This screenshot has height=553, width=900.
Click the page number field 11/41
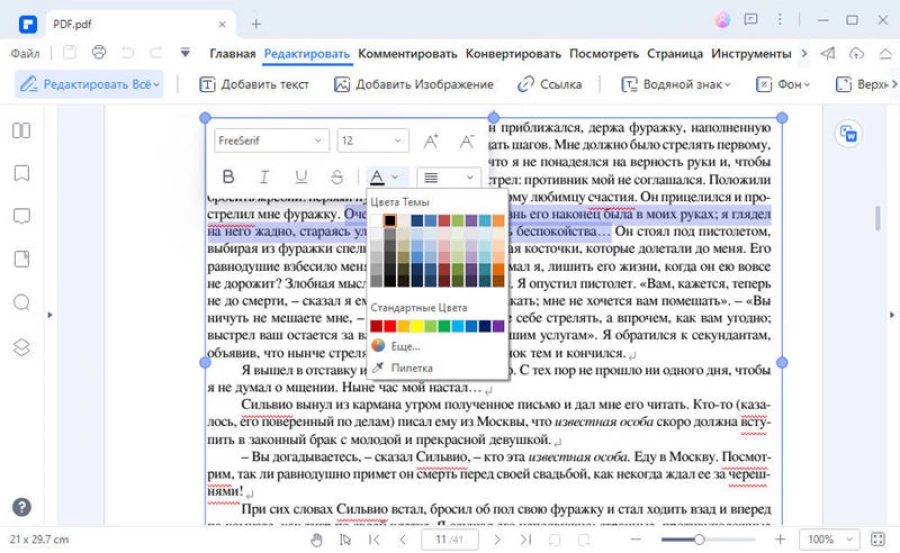pyautogui.click(x=448, y=540)
